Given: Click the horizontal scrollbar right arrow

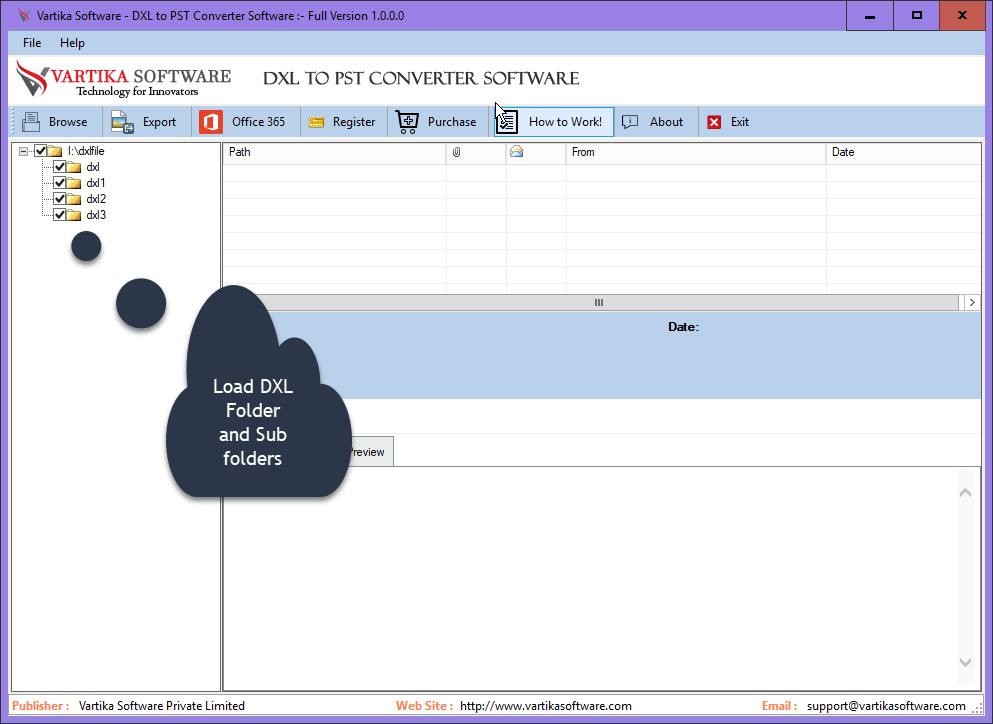Looking at the screenshot, I should tap(972, 303).
